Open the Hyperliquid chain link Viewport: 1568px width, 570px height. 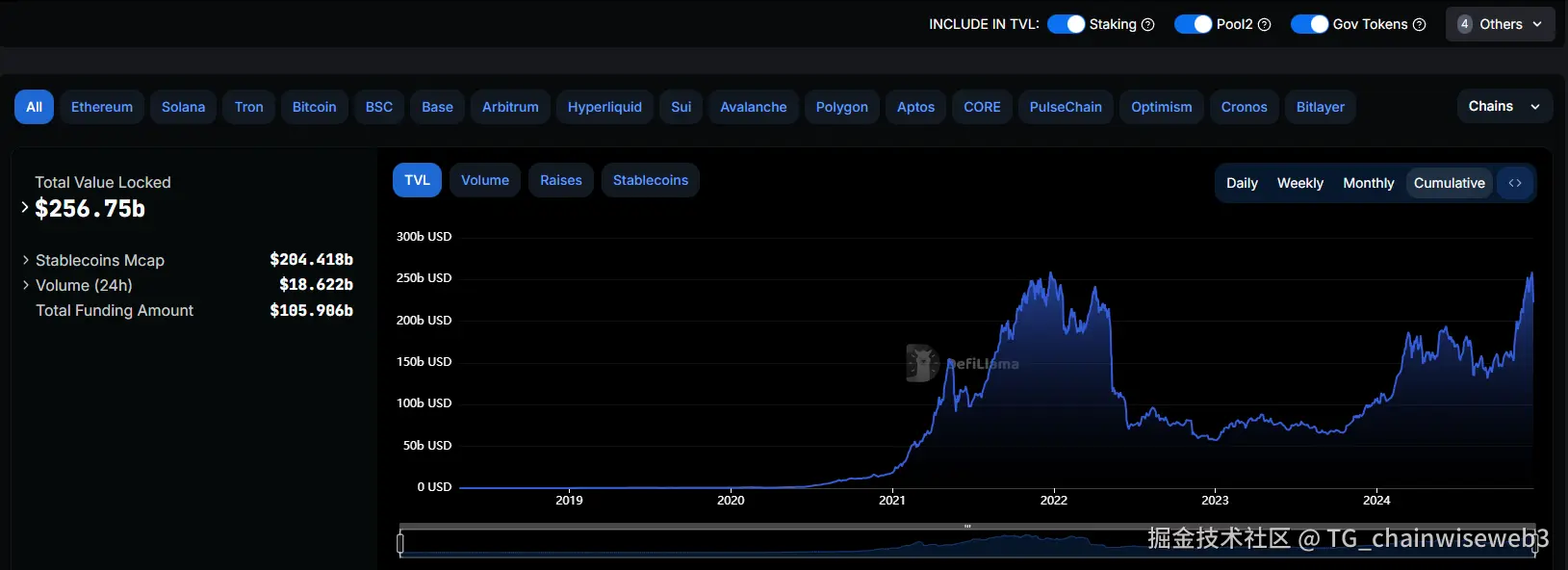coord(604,107)
